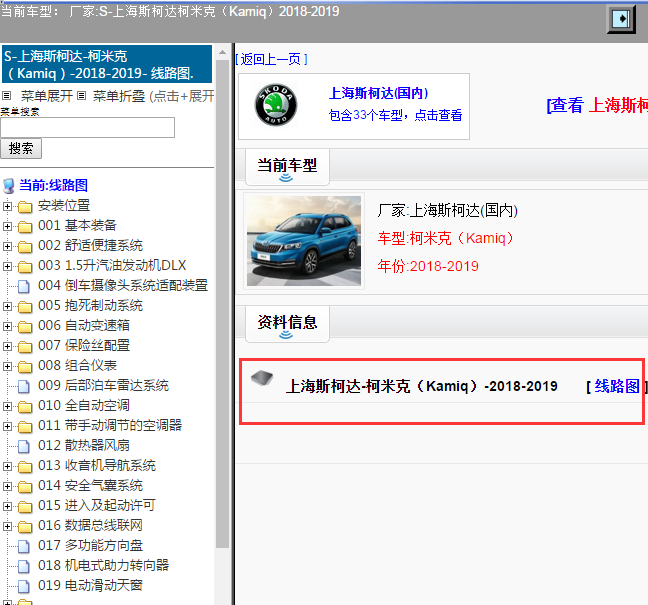Screen dimensions: 648x605
Task: Click folder icon of 002 舒适便捷系统
Action: coord(25,246)
